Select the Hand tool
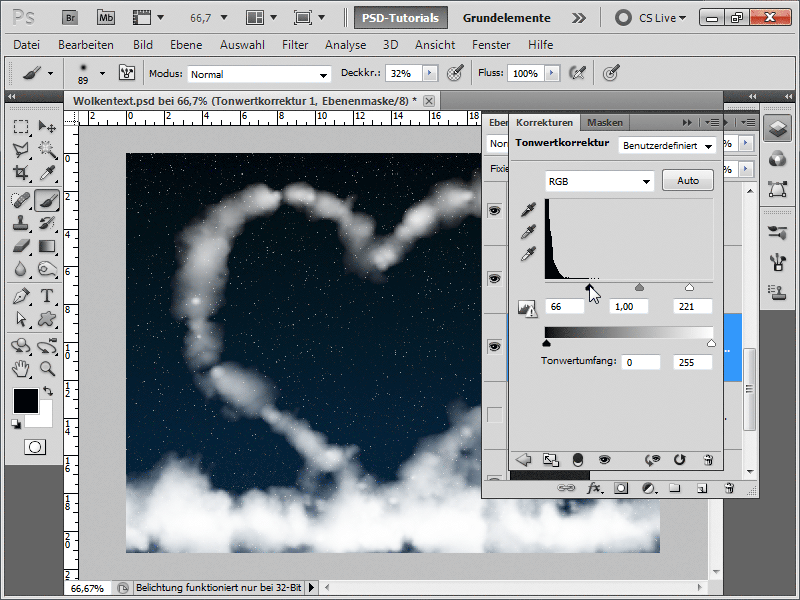Viewport: 800px width, 600px height. 21,368
